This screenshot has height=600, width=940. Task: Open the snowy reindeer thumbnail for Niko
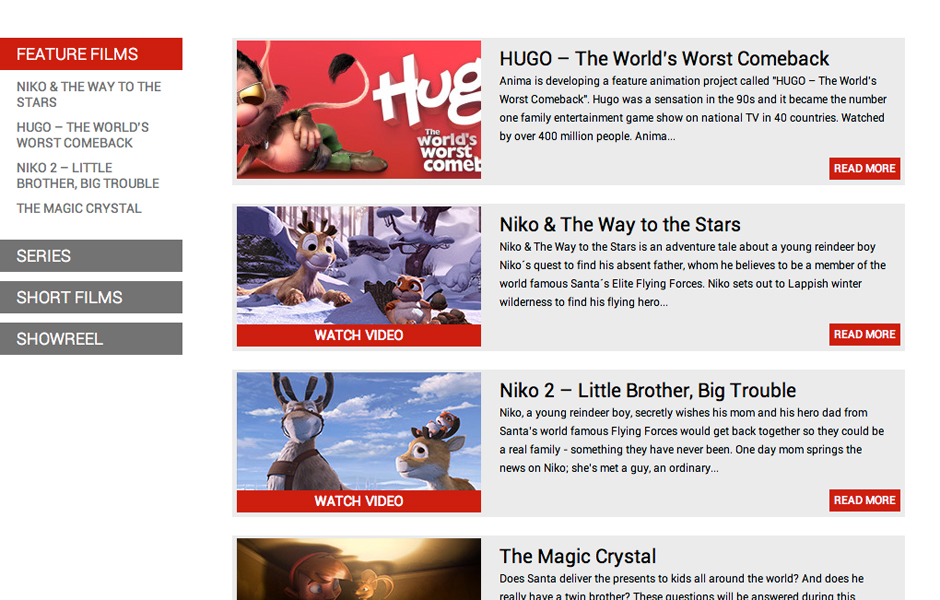[x=358, y=266]
